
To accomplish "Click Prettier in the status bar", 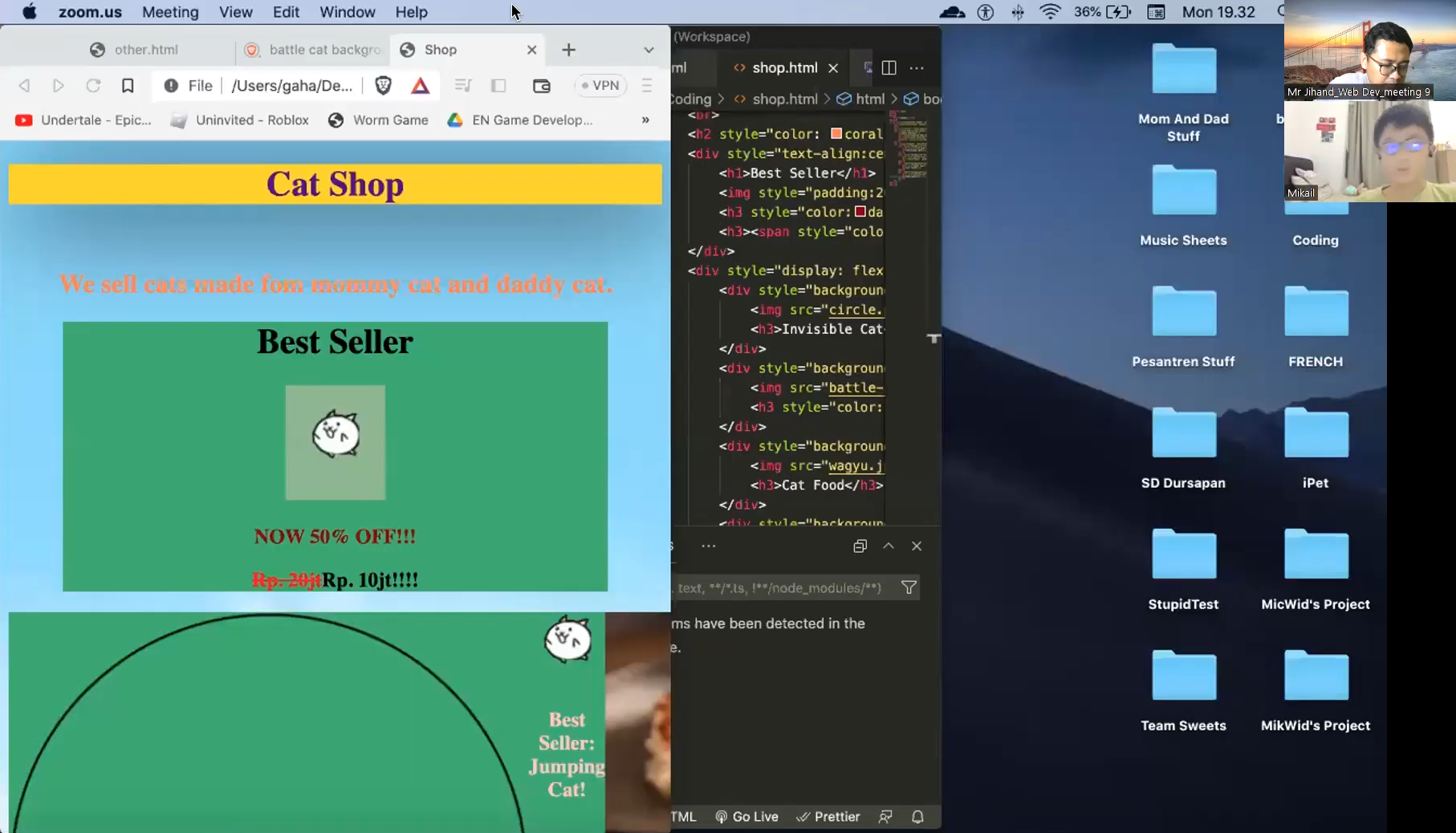I will 828,816.
